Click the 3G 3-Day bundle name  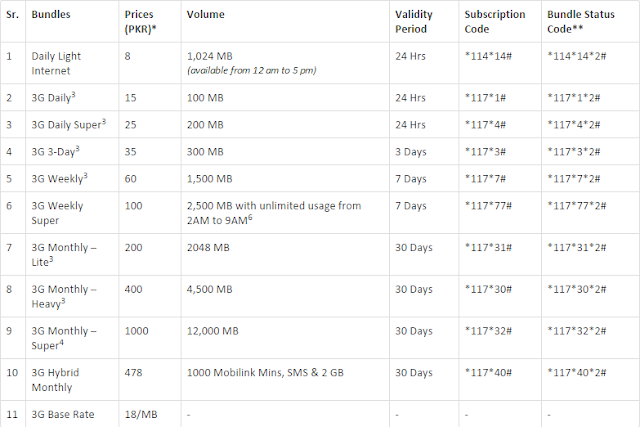point(56,151)
